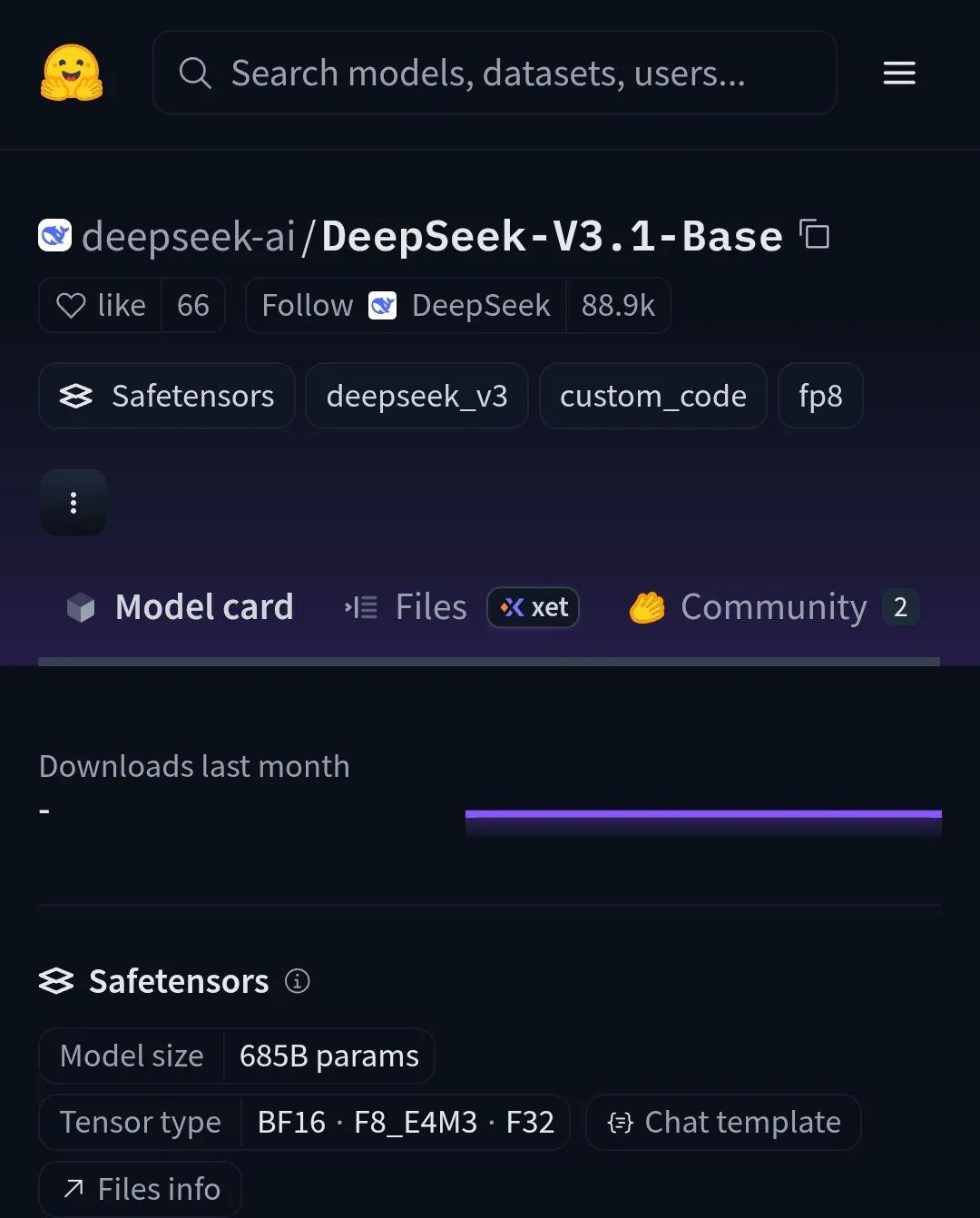Screen dimensions: 980x1218
Task: Open the hamburger navigation menu
Action: pos(899,73)
